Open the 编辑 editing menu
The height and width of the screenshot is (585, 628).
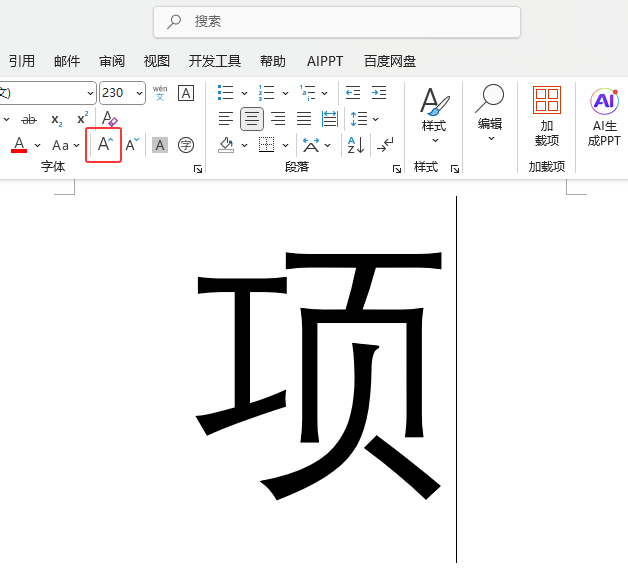tap(490, 114)
